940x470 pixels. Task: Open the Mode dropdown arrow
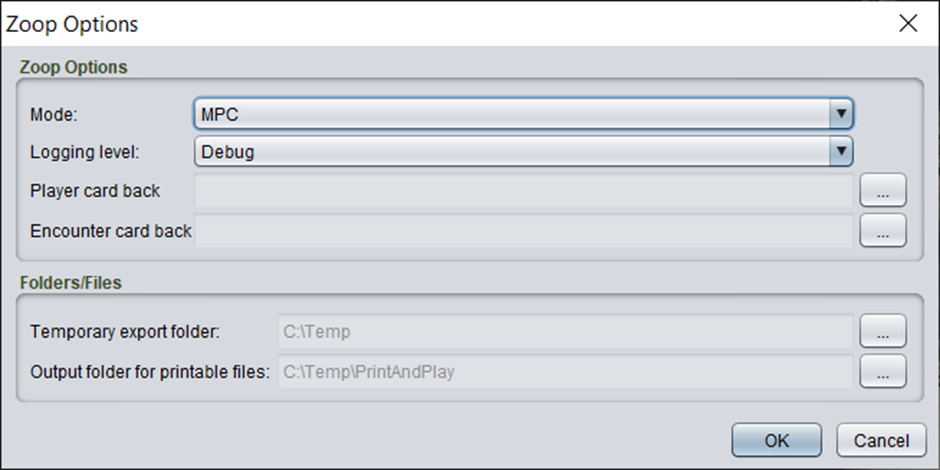[841, 113]
